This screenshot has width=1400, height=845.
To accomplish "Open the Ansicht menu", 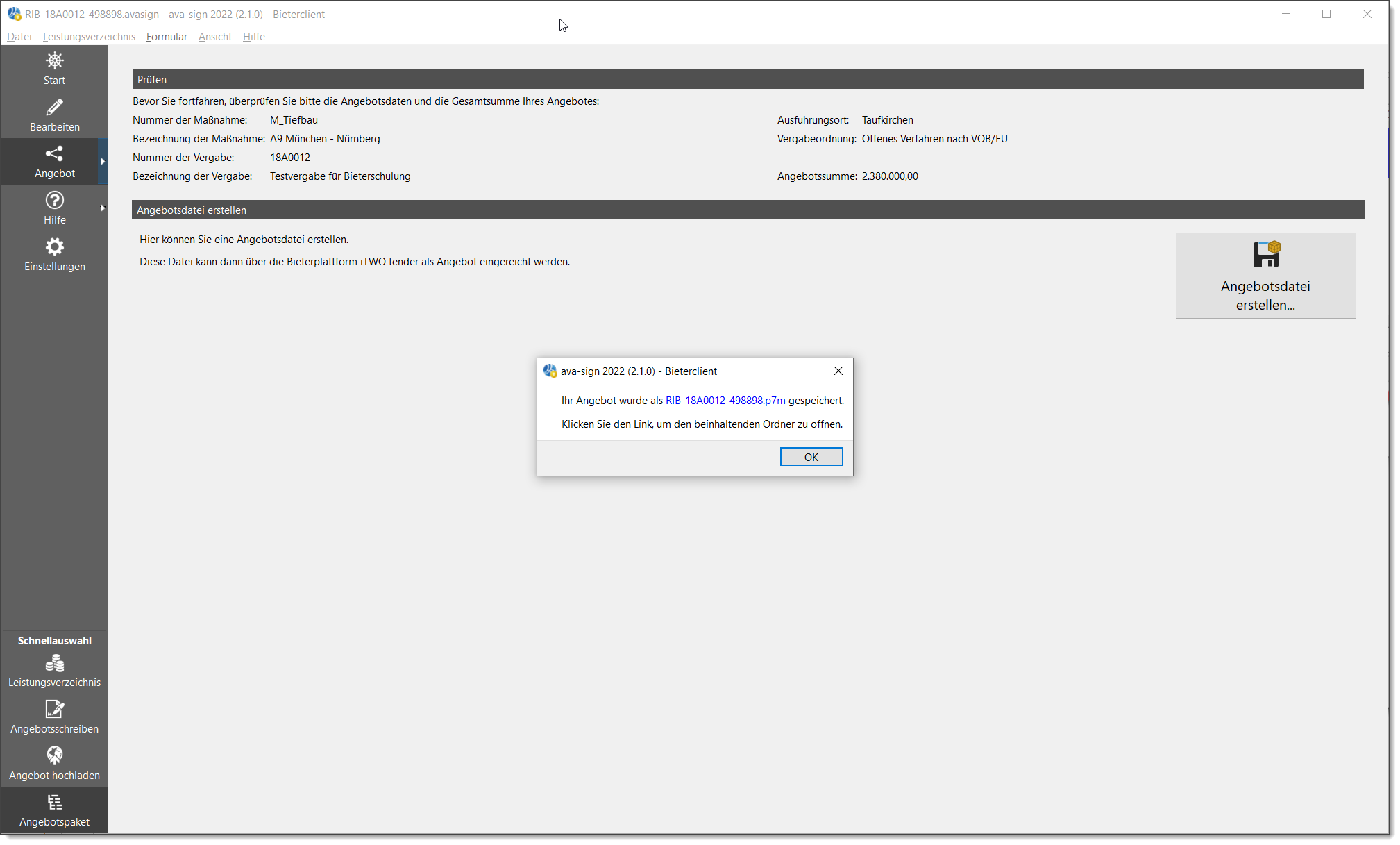I will click(215, 37).
